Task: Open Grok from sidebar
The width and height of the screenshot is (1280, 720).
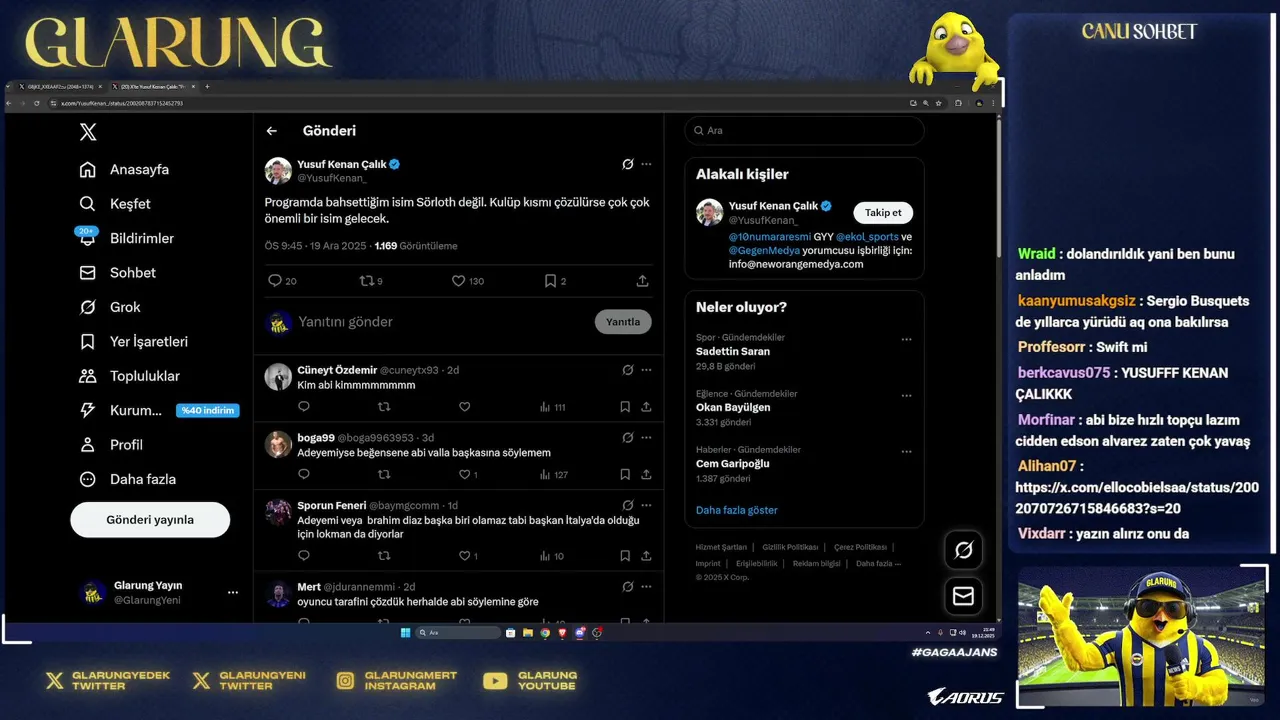Action: point(110,307)
